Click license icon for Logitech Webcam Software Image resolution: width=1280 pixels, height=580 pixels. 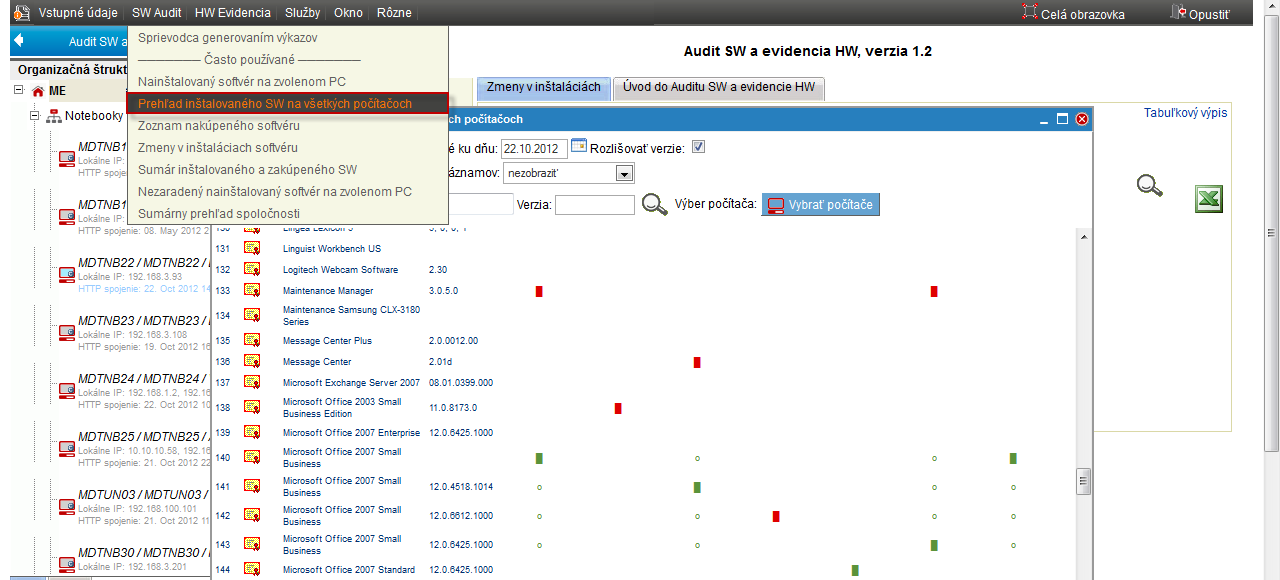click(x=252, y=269)
